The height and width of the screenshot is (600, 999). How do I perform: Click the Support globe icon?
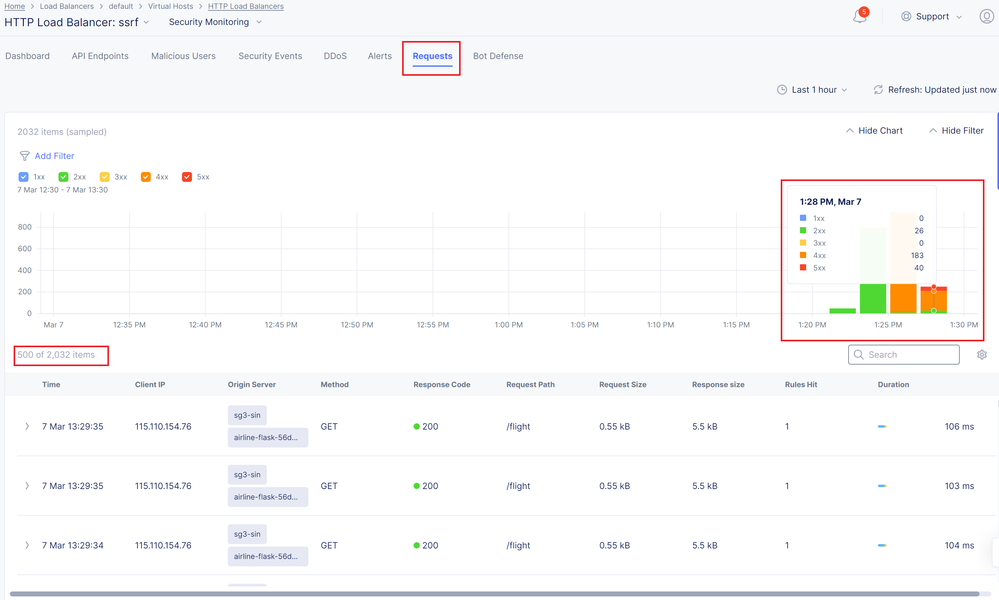[x=906, y=17]
